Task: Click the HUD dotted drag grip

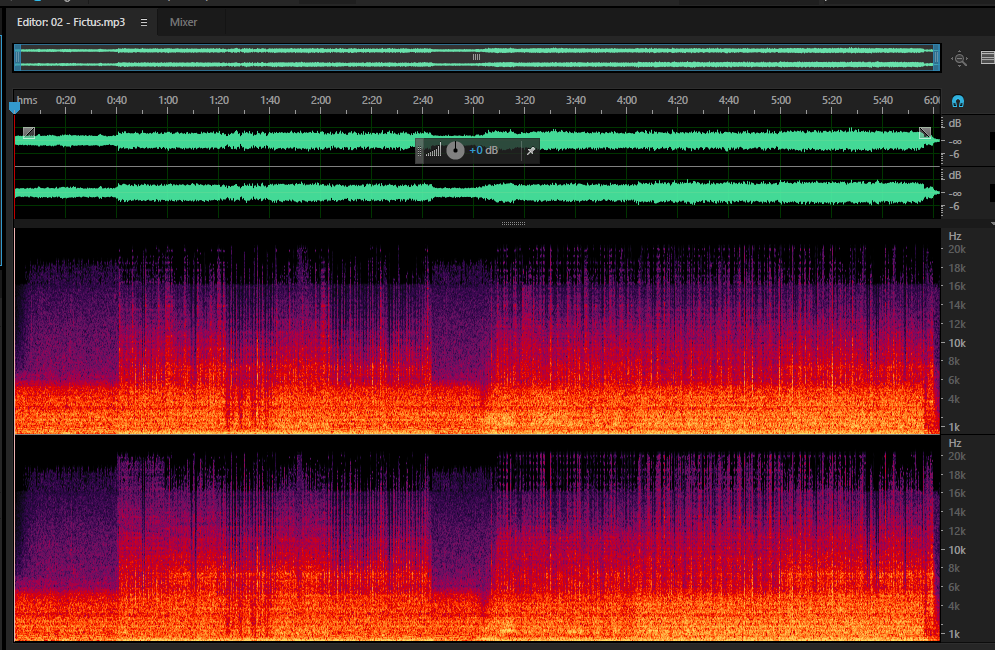Action: [419, 151]
